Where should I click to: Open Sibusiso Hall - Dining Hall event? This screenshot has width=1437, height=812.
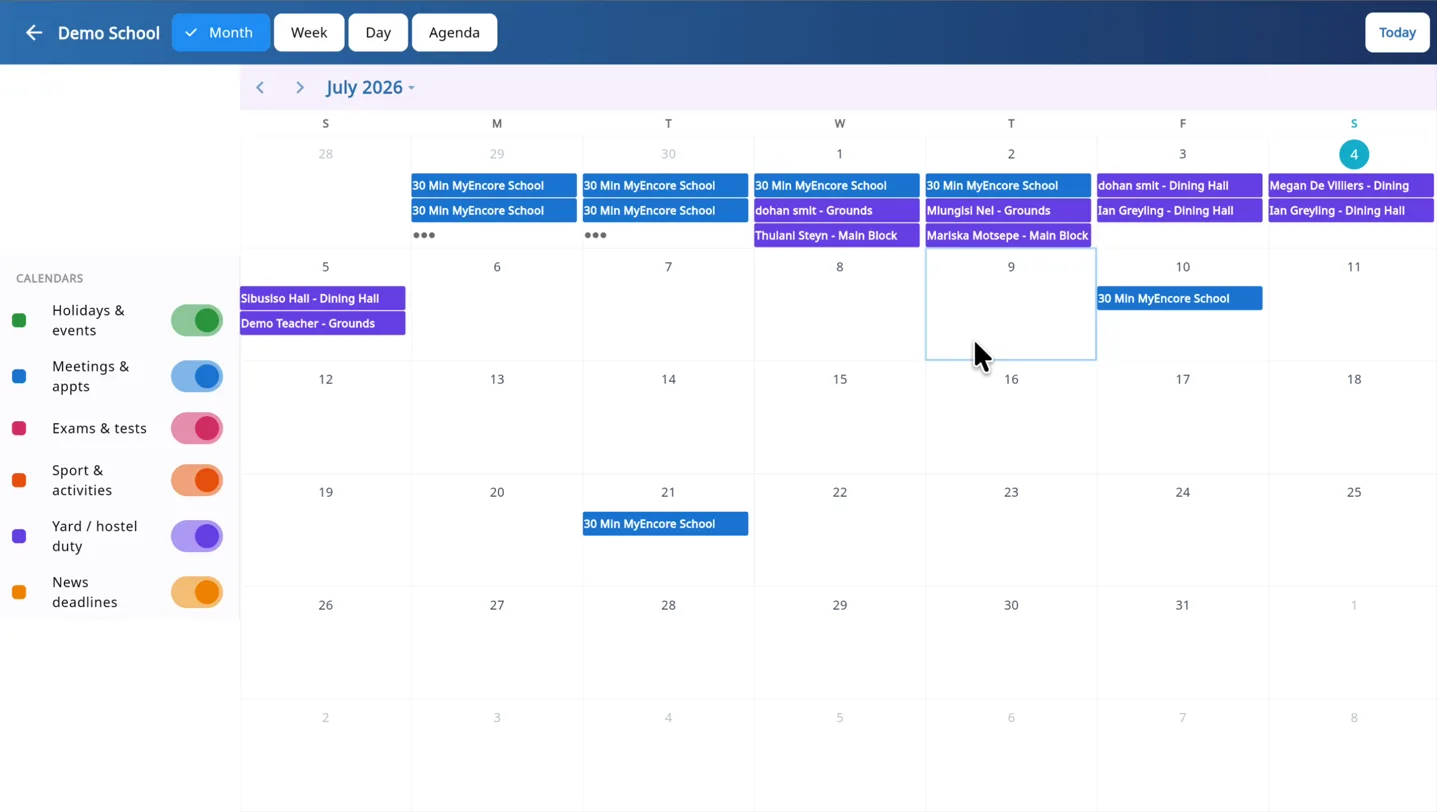pyautogui.click(x=322, y=298)
